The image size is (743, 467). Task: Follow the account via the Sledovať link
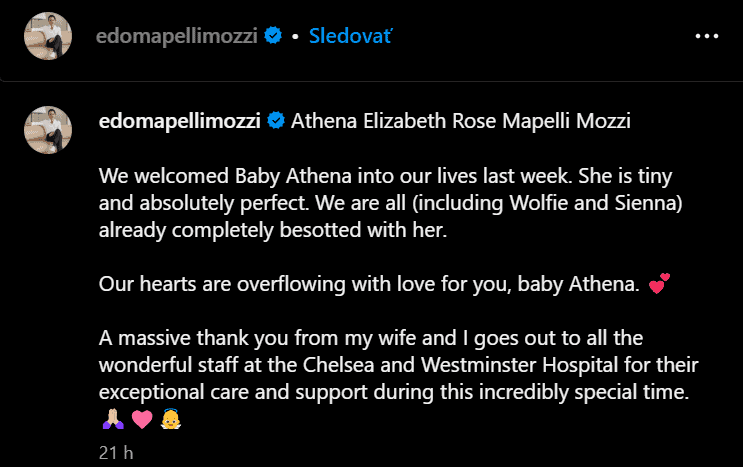coord(350,36)
